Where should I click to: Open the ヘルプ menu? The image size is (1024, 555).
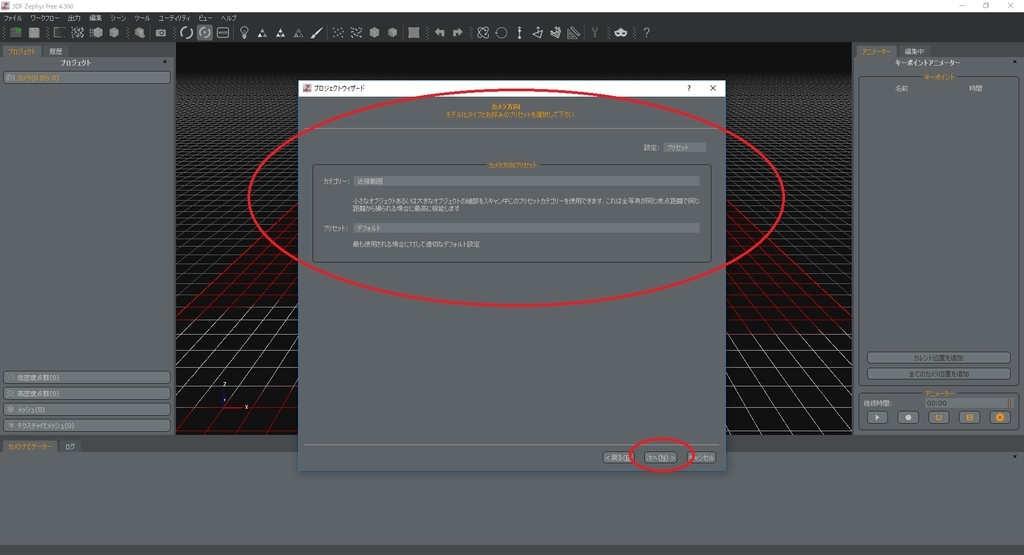229,18
